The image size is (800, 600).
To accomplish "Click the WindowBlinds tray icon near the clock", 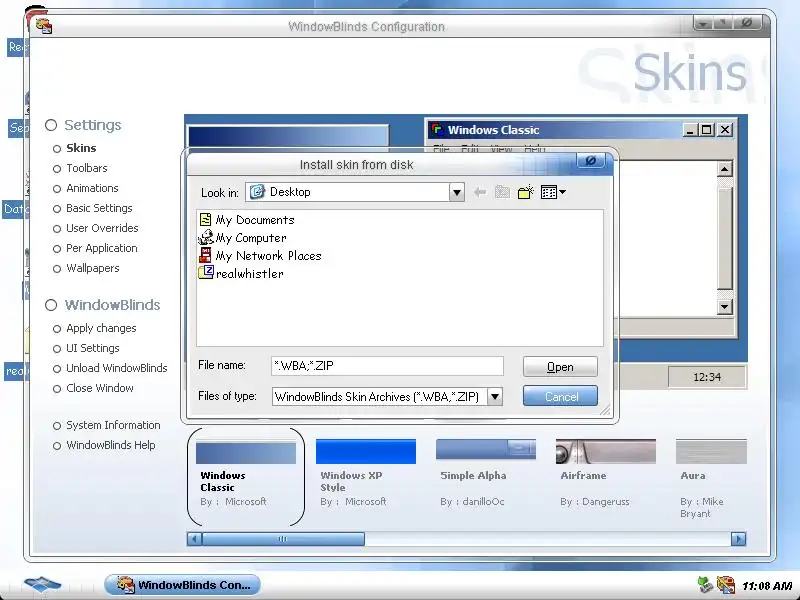I will click(x=726, y=585).
